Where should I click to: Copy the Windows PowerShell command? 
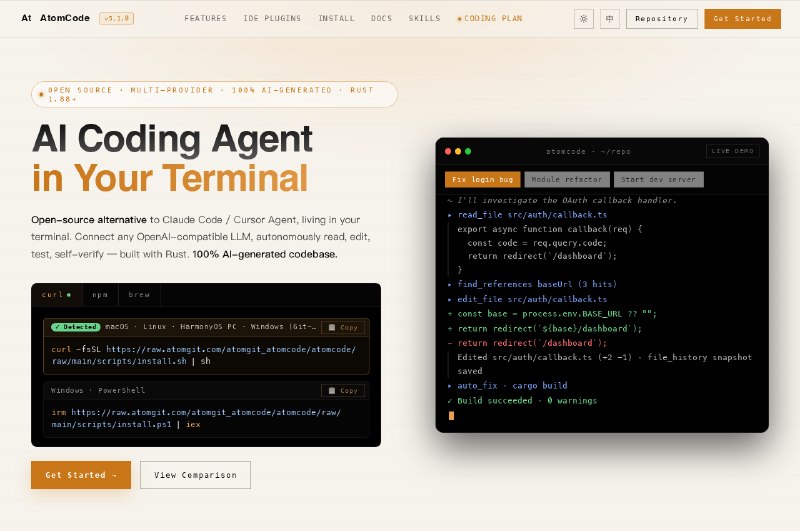(x=343, y=391)
